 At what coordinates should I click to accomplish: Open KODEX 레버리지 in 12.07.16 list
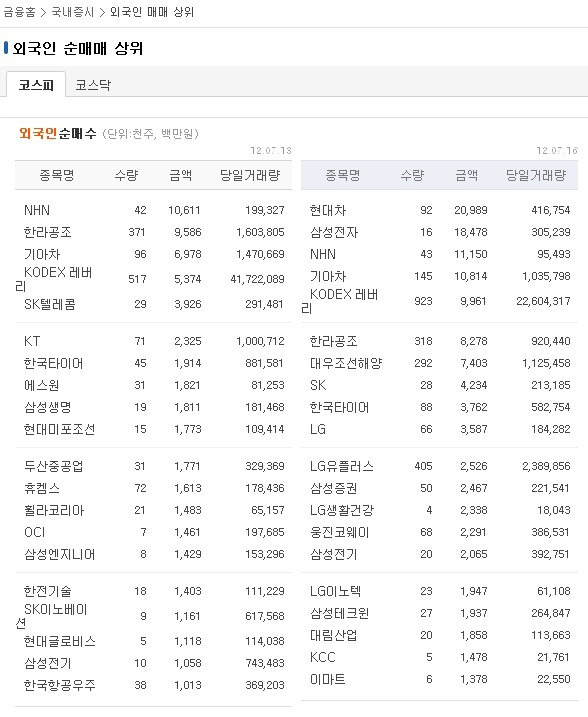tap(340, 301)
